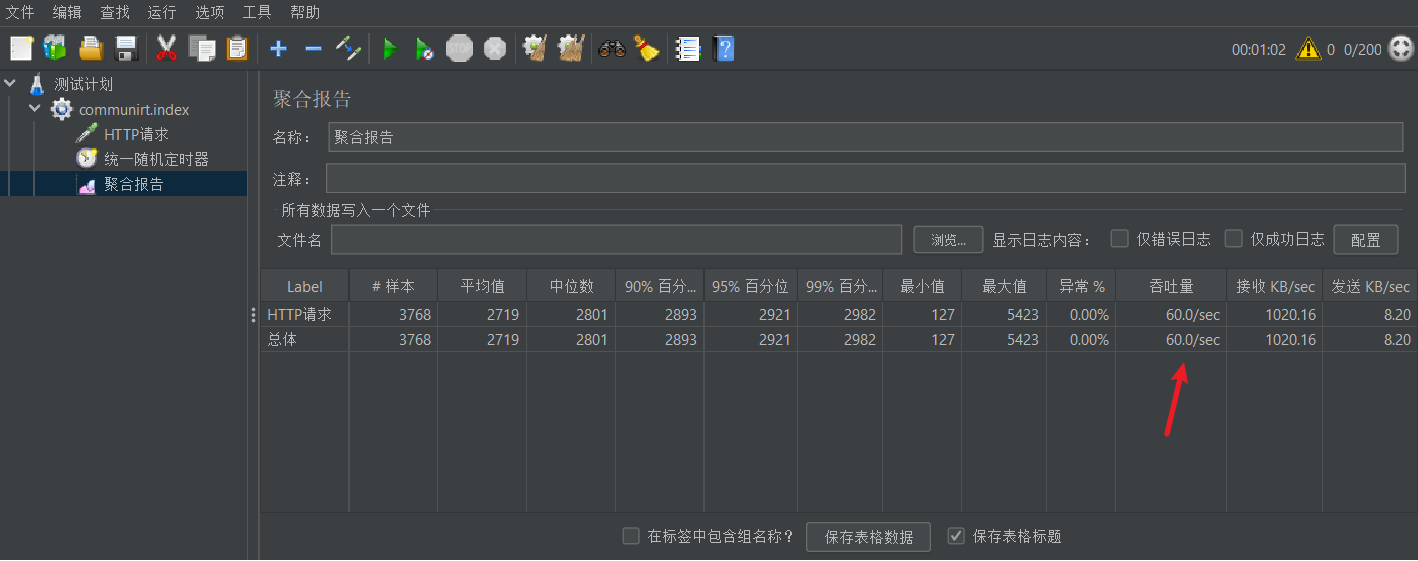Click the Open file folder icon

click(x=91, y=48)
